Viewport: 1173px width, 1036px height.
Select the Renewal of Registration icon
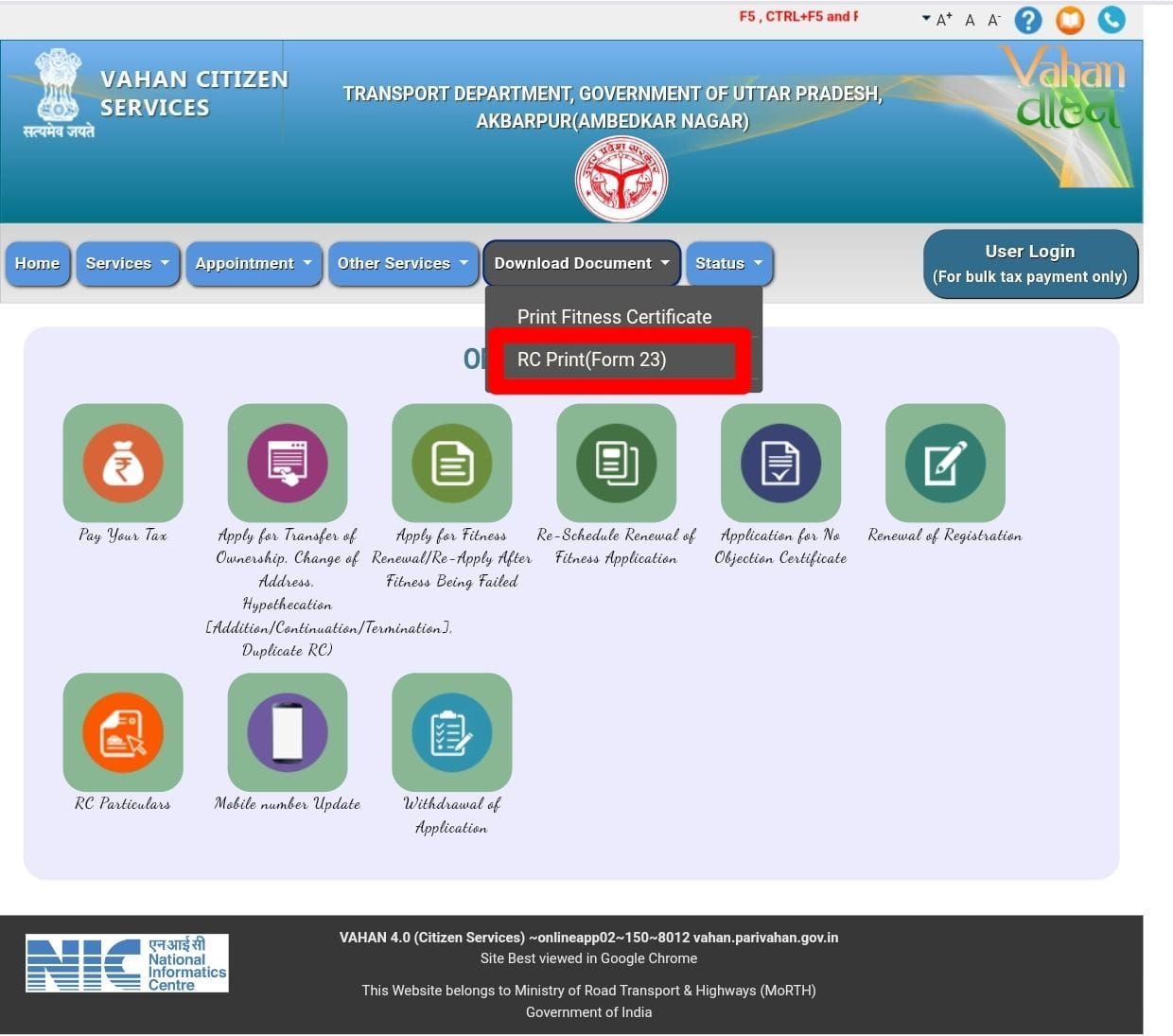944,463
